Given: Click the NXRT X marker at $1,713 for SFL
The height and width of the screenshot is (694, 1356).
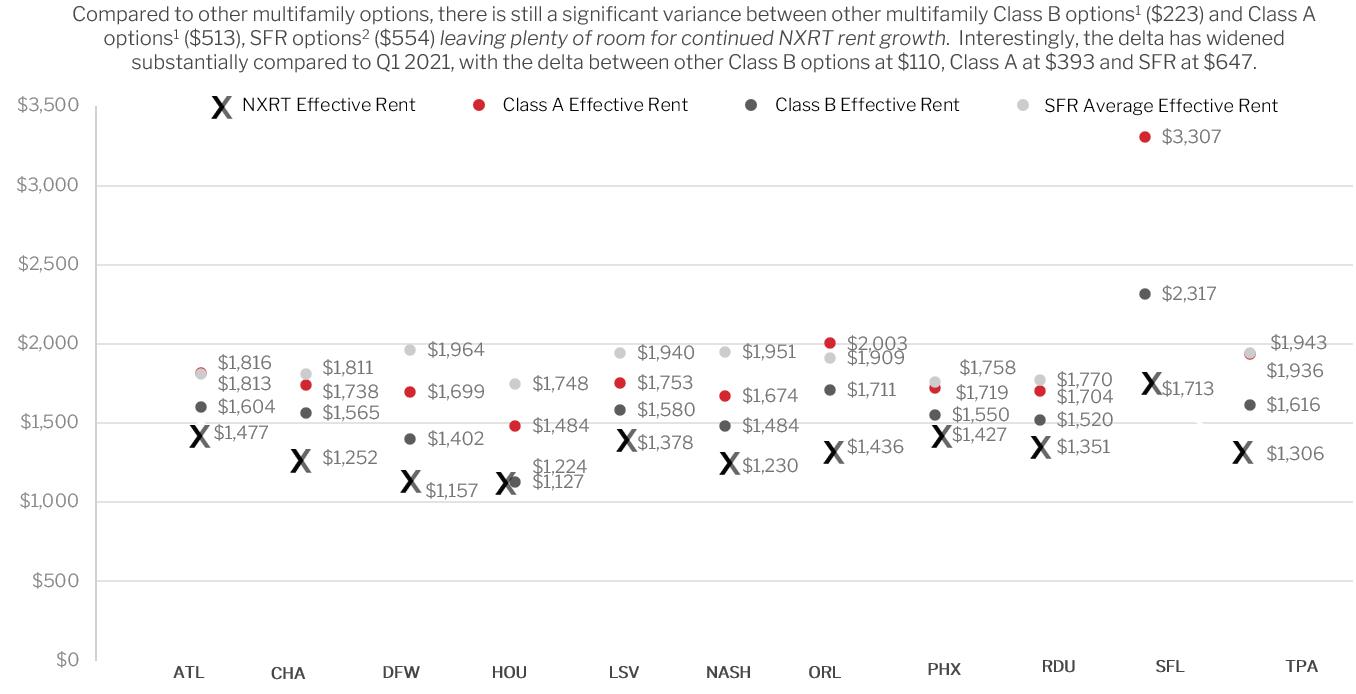Looking at the screenshot, I should [x=1151, y=383].
